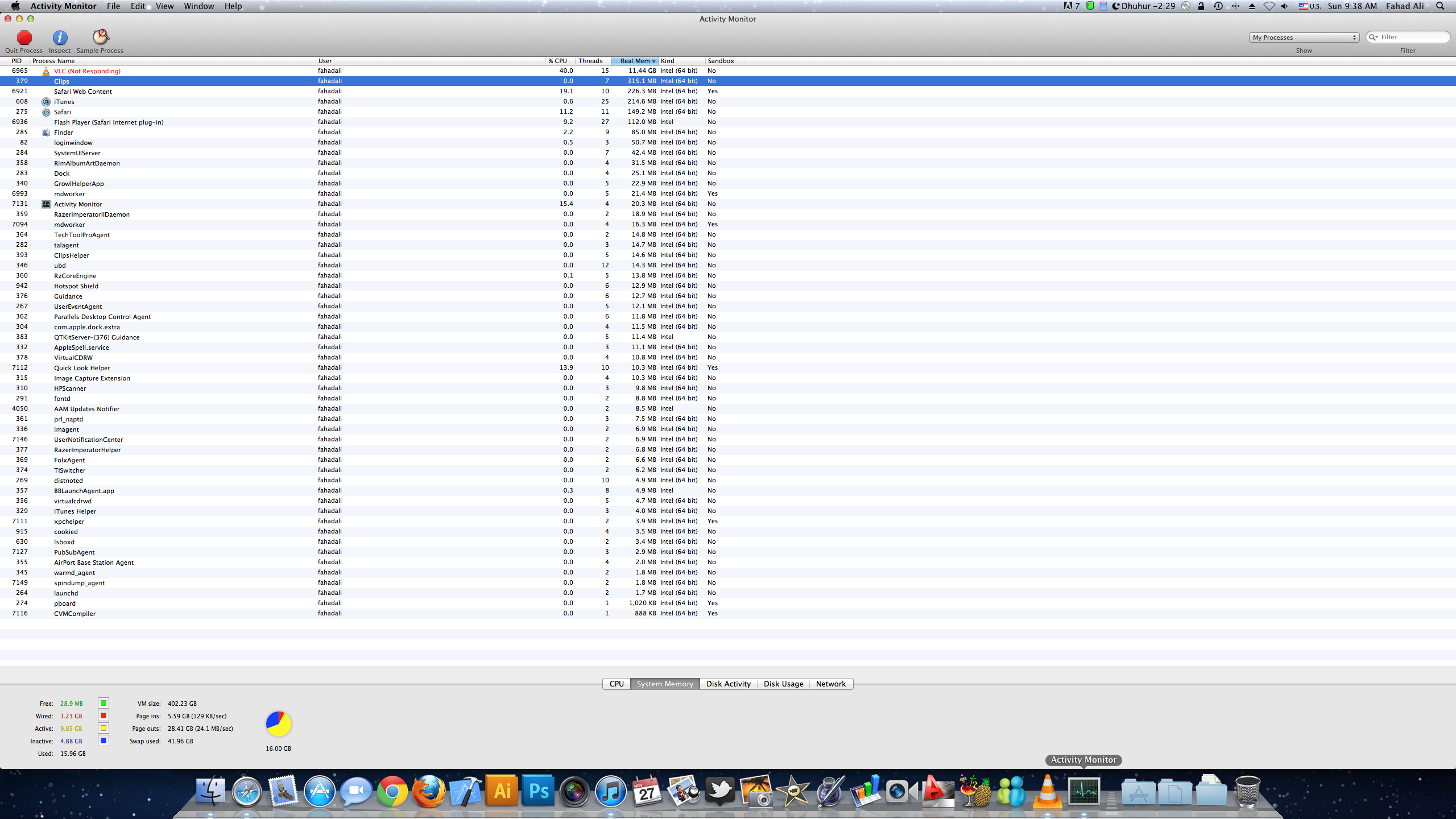Click the Inspect info icon
This screenshot has height=819, width=1456.
(x=60, y=38)
